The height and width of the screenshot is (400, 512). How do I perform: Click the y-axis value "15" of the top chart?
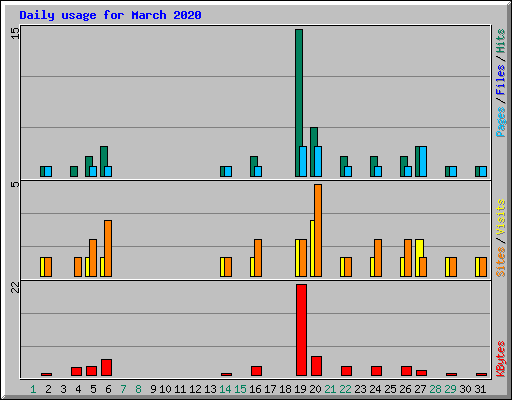pyautogui.click(x=15, y=33)
